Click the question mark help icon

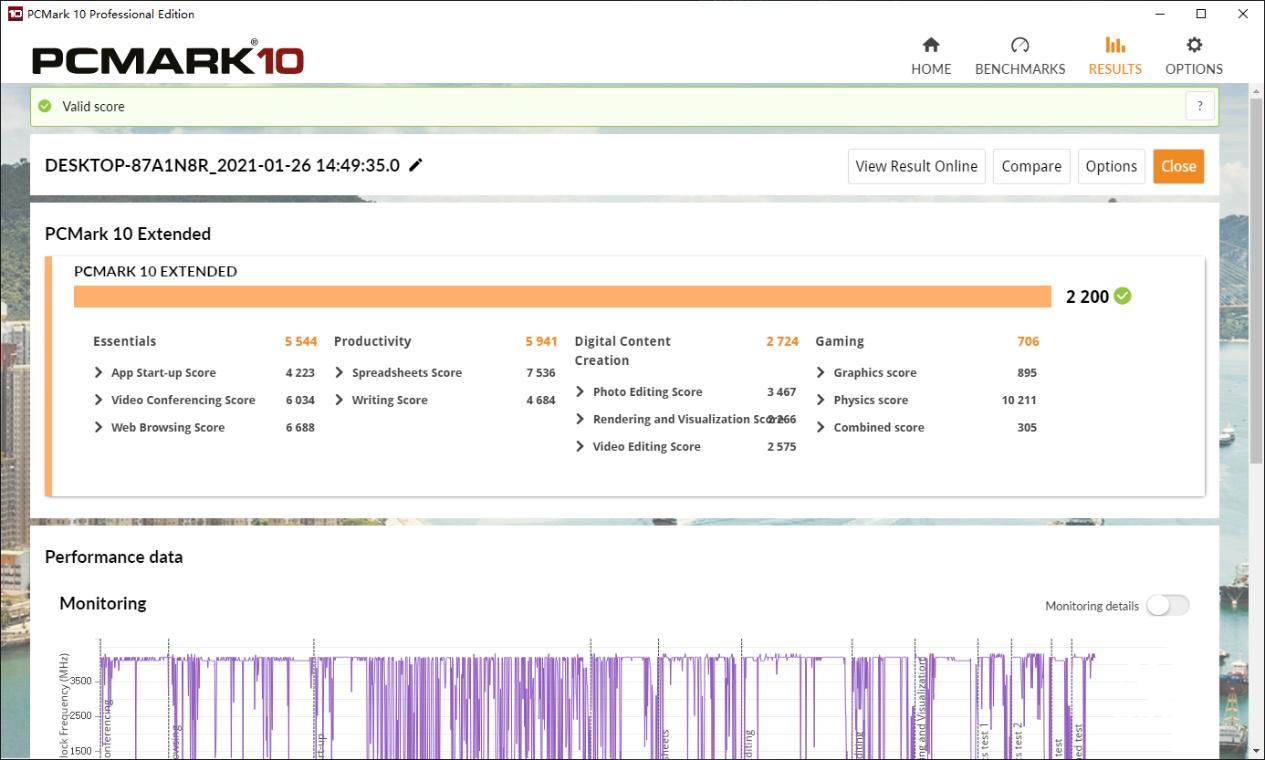point(1200,106)
